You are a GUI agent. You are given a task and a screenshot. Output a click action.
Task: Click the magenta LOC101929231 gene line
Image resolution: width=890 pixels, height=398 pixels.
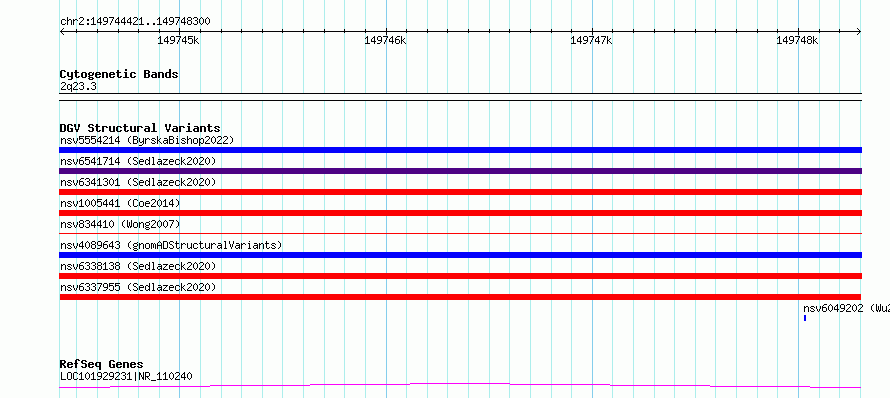click(460, 386)
